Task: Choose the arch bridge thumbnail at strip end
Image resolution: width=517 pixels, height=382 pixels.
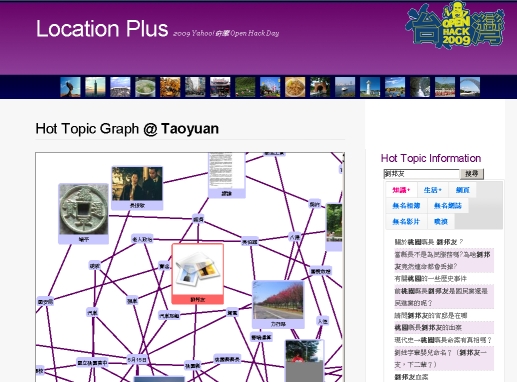Action: (470, 87)
